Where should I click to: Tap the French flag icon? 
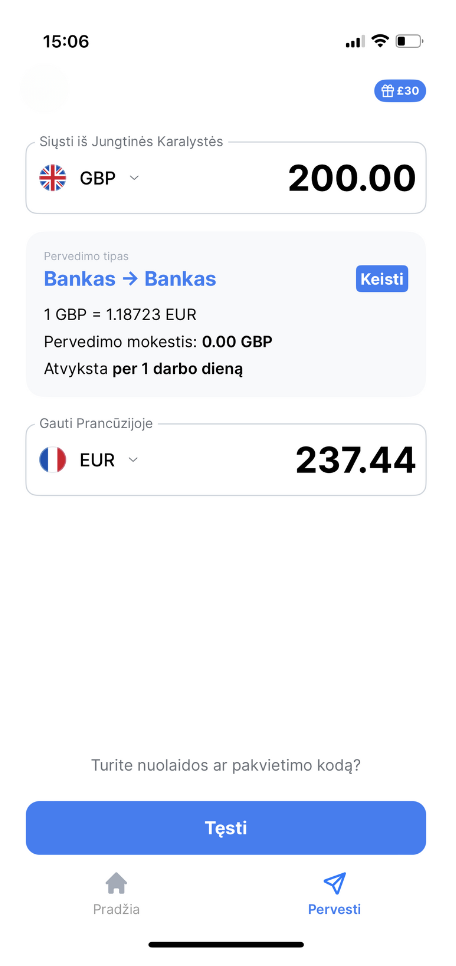pos(52,460)
